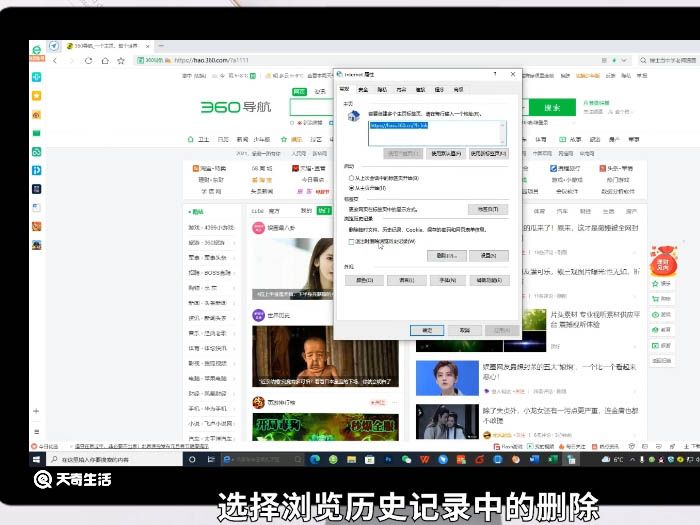Open the old man photo thumbnail in news feed
Image resolution: width=700 pixels, height=525 pixels.
[x=325, y=356]
